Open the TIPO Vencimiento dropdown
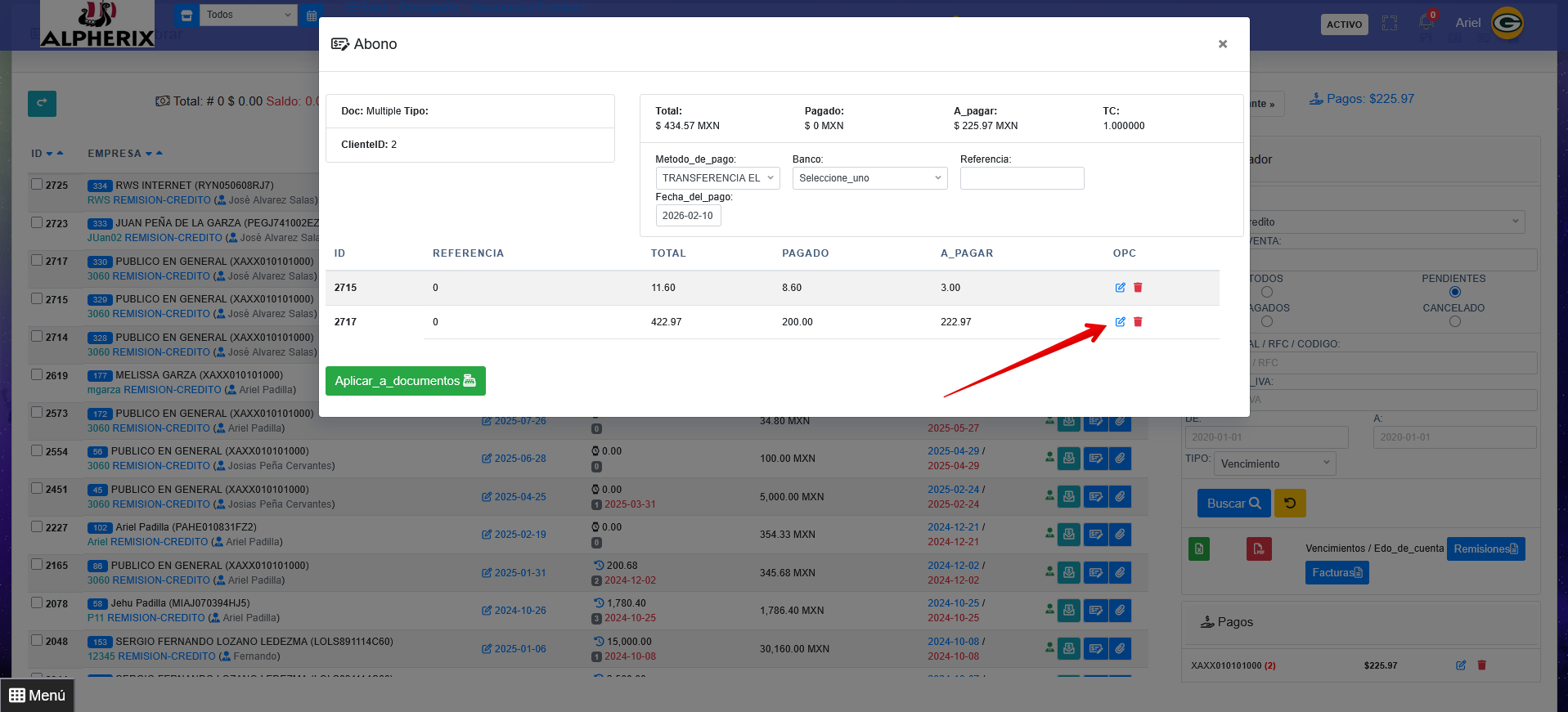 (1274, 463)
